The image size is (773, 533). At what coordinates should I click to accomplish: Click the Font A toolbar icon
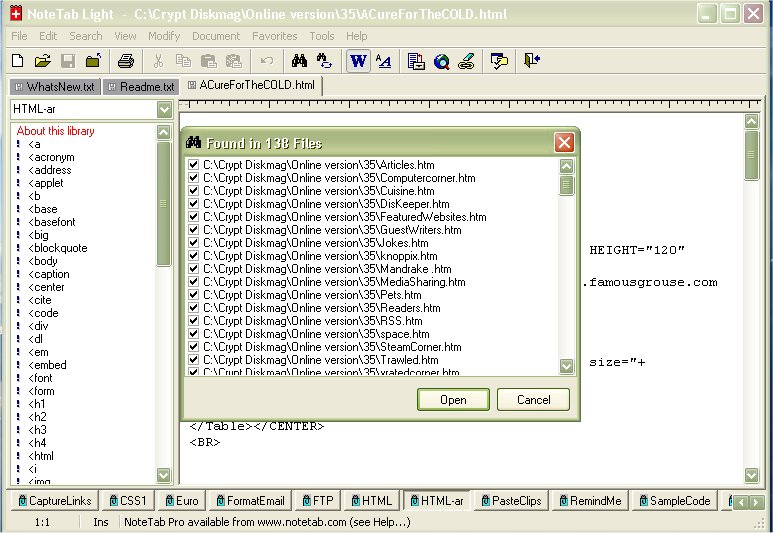pos(384,61)
